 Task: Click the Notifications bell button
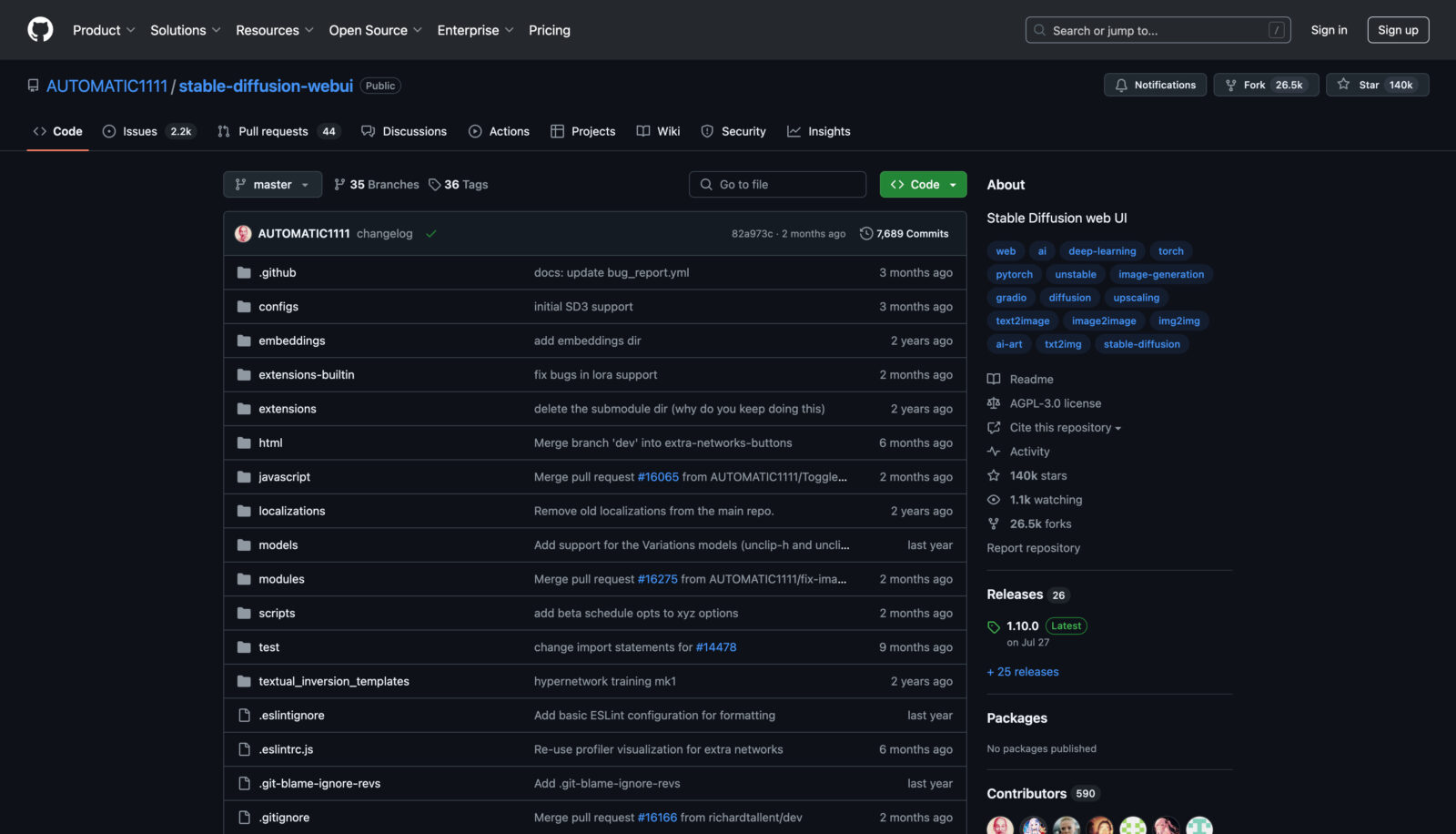point(1156,85)
